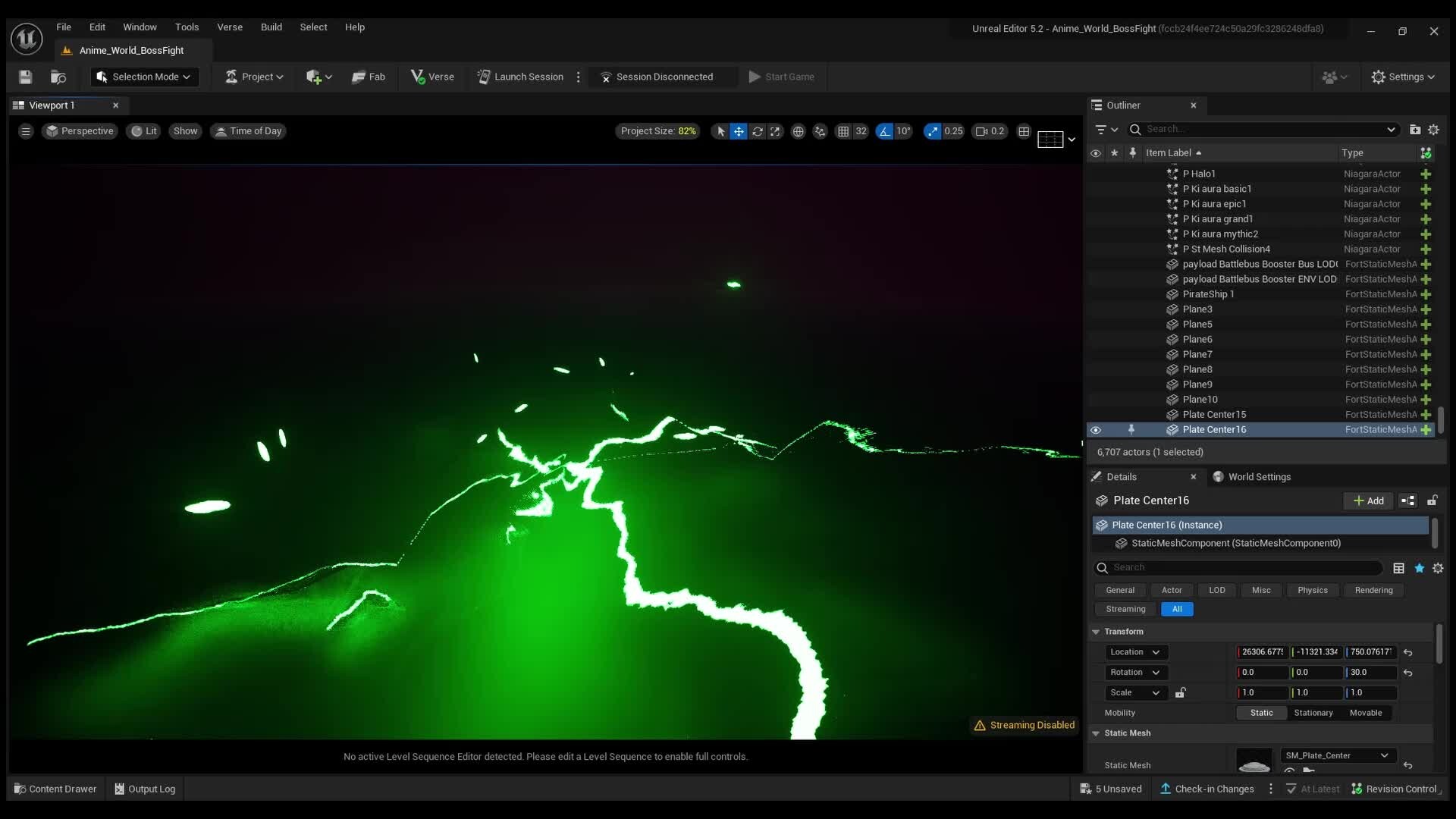Select the Rotate transform tool
Screen dimensions: 1456x819
click(x=758, y=131)
